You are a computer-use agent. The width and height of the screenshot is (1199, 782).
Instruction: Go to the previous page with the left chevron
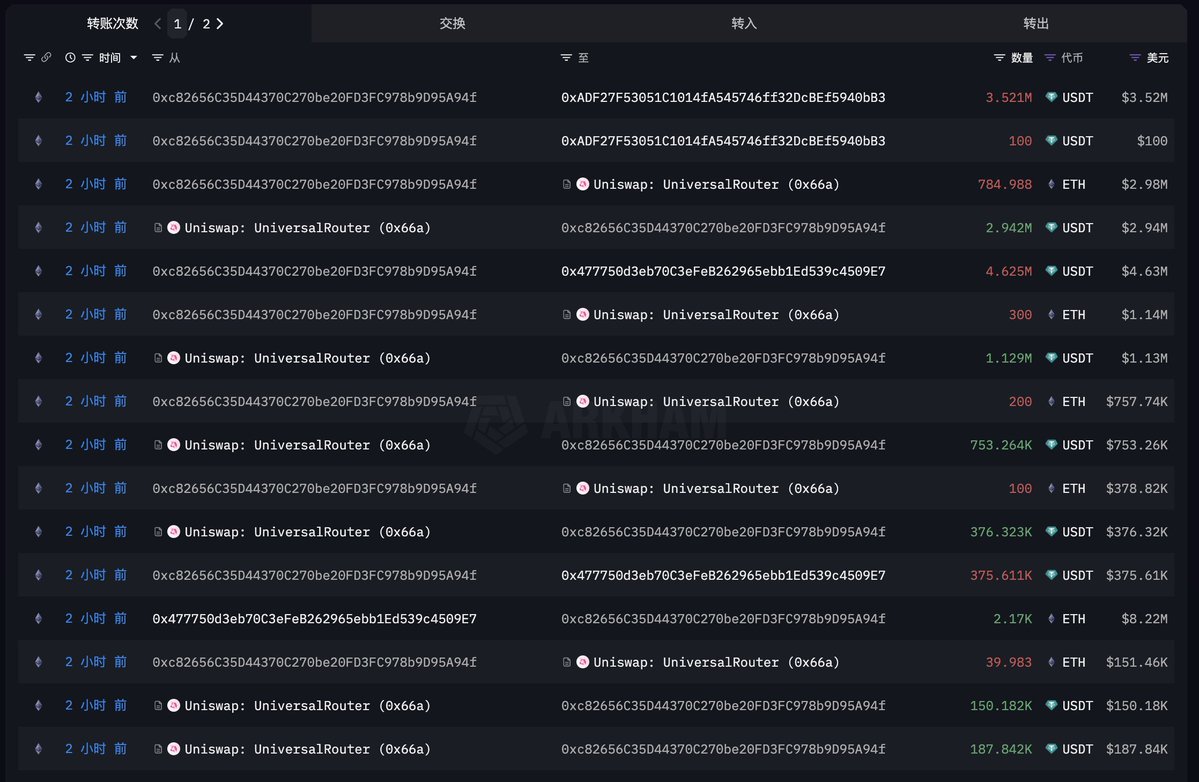point(158,24)
